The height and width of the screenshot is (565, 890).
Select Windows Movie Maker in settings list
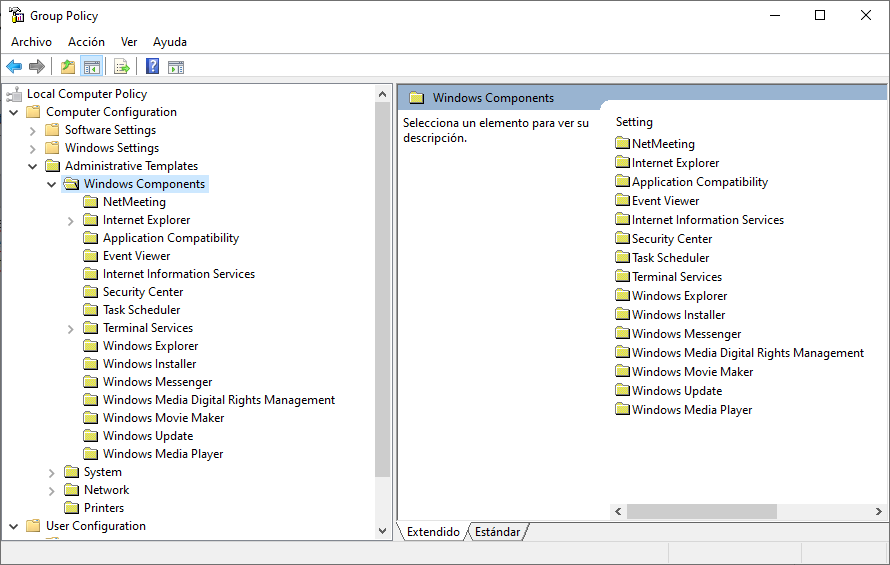692,371
